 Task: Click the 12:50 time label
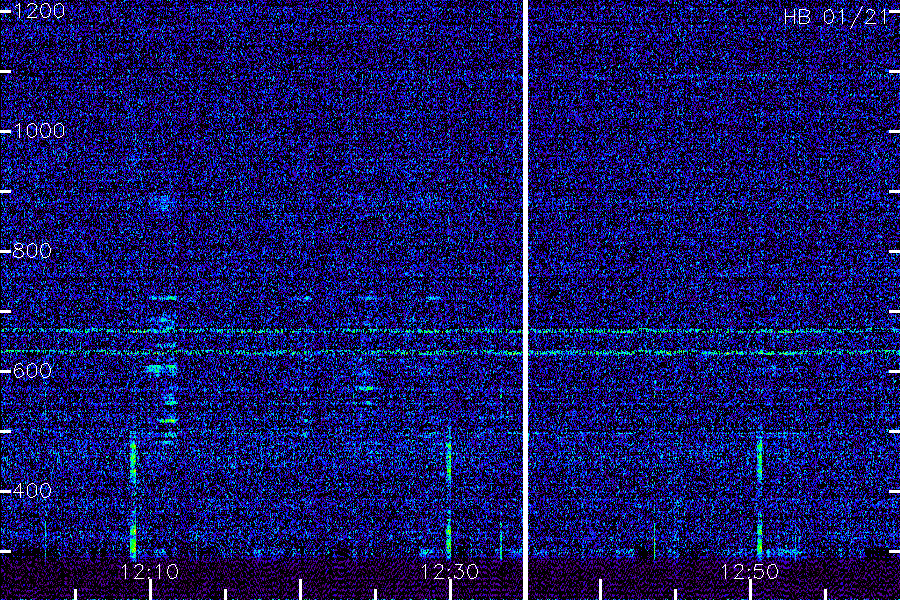tap(749, 572)
